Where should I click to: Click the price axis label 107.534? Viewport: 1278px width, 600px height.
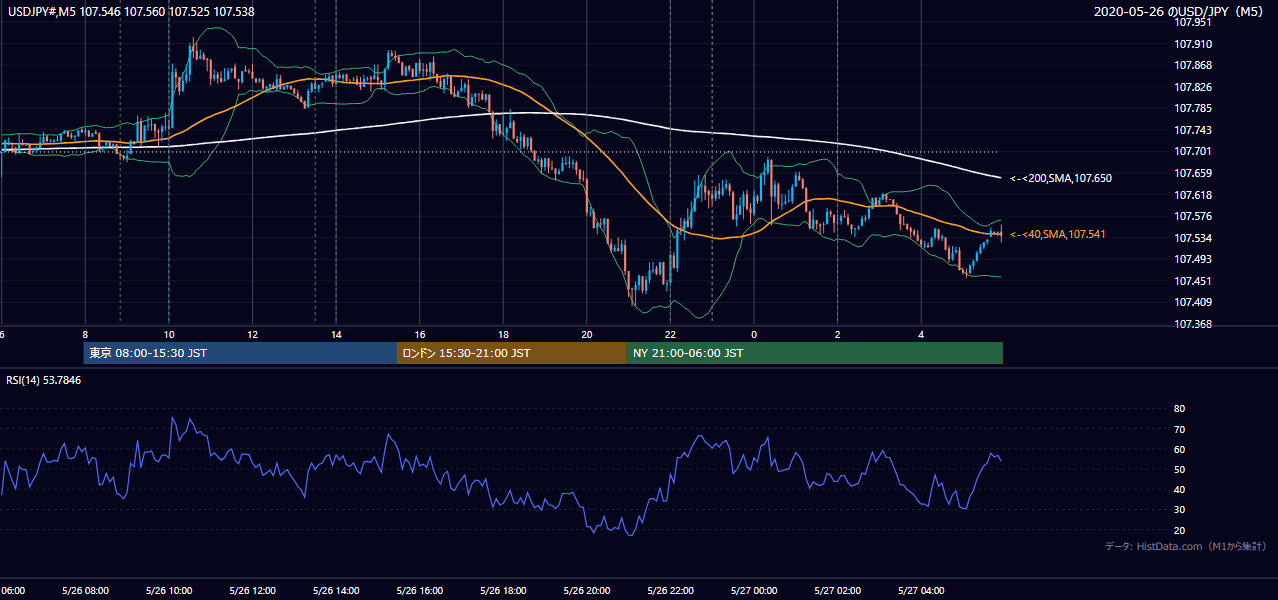point(1194,238)
